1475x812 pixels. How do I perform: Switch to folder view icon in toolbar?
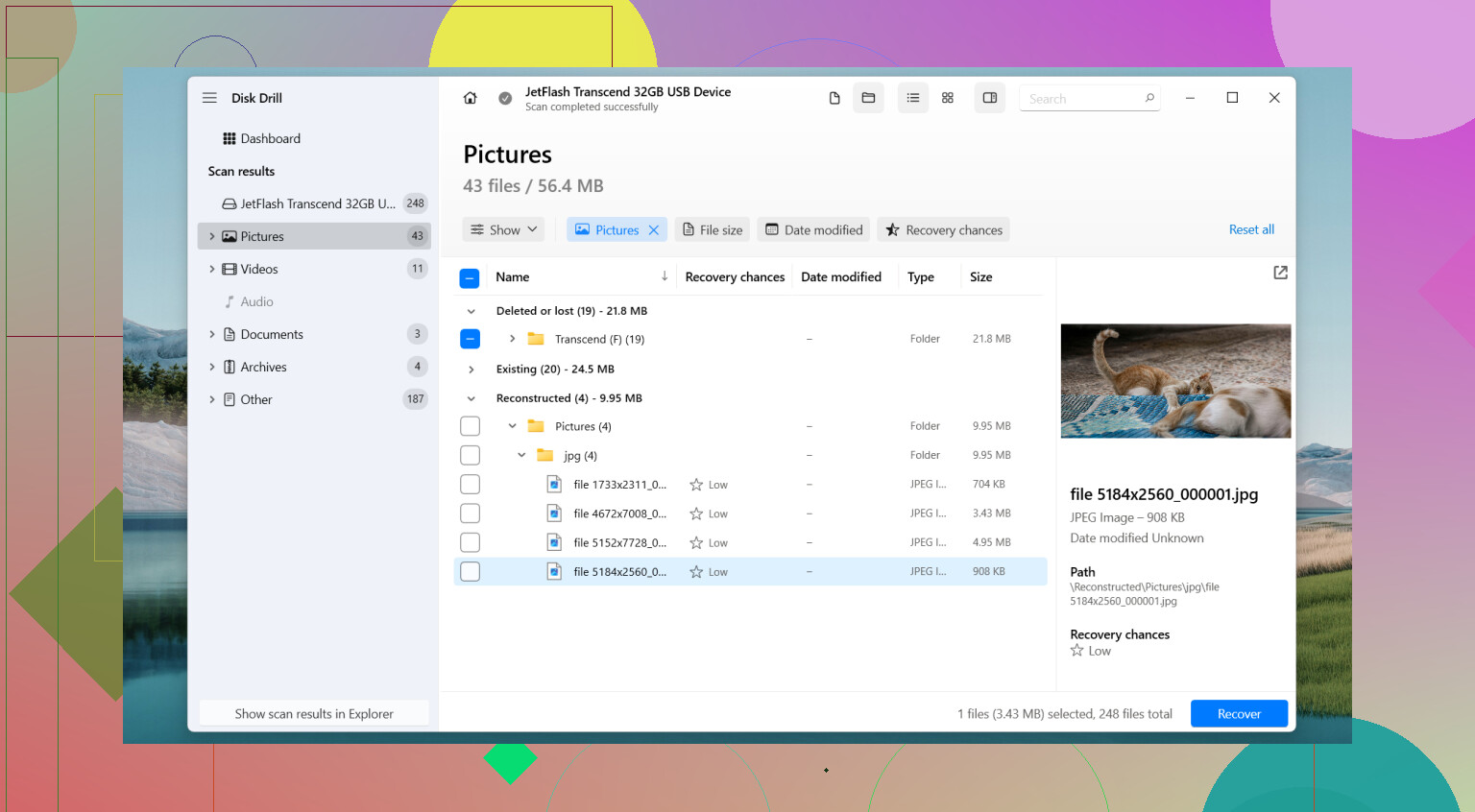tap(868, 98)
